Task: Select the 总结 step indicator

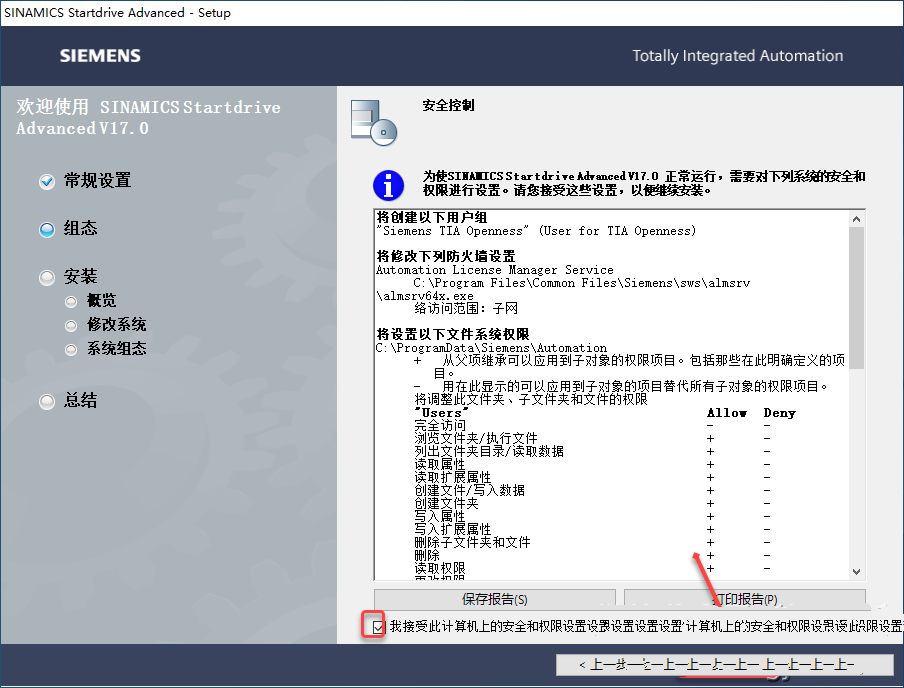Action: 47,401
